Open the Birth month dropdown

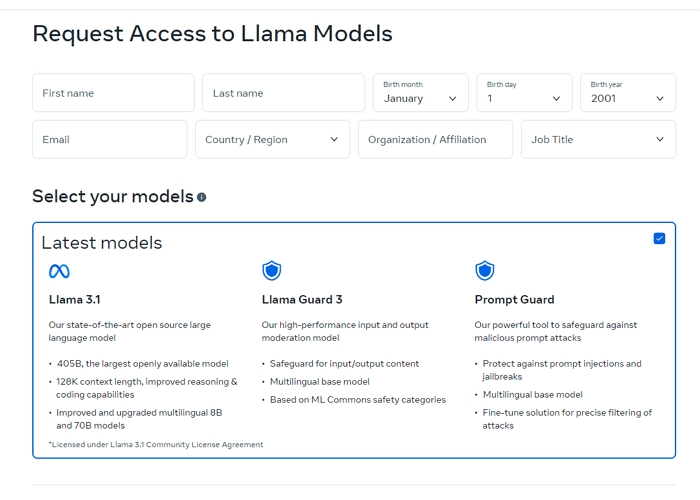tap(421, 93)
